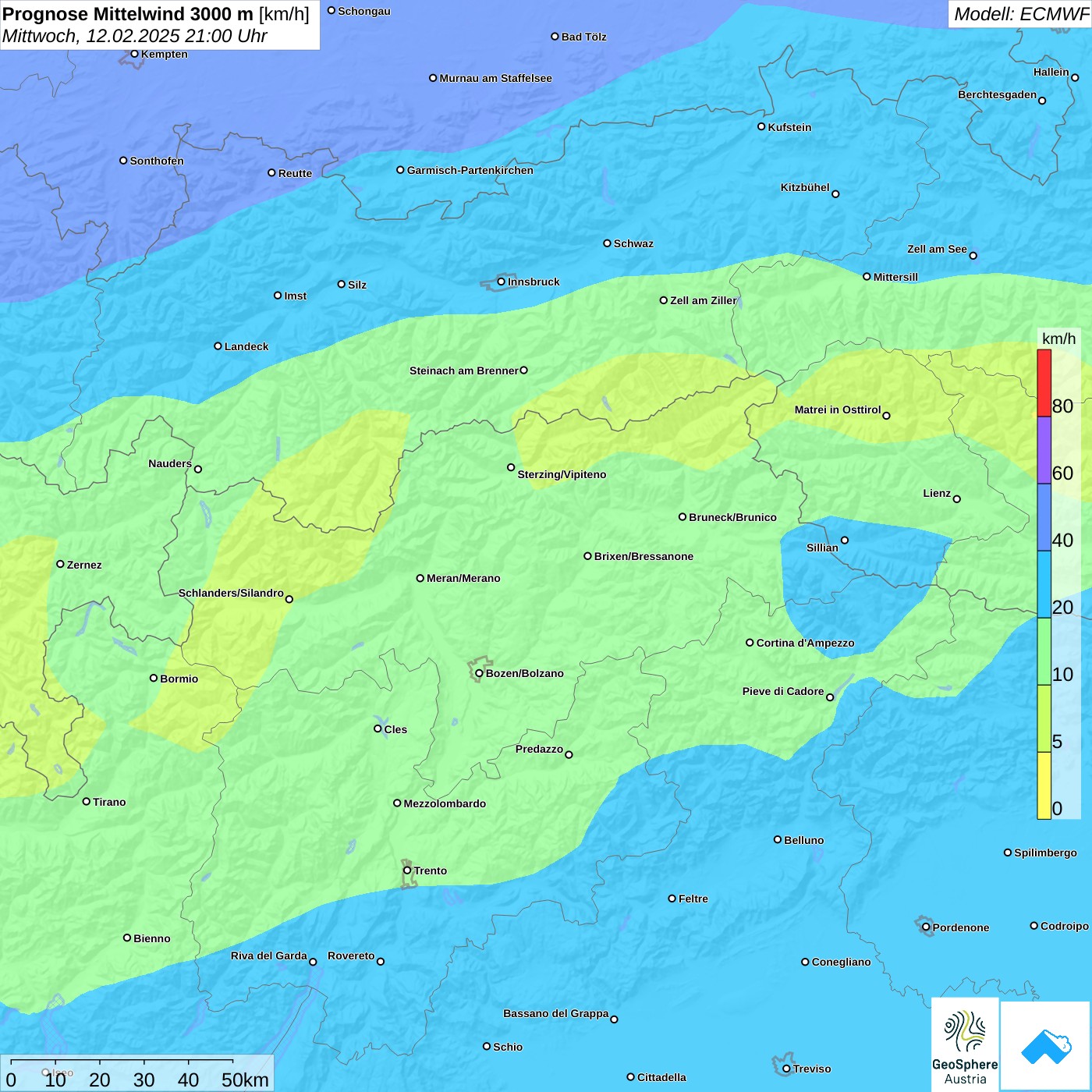
Task: Click the Feltre location dot
Action: pyautogui.click(x=672, y=899)
